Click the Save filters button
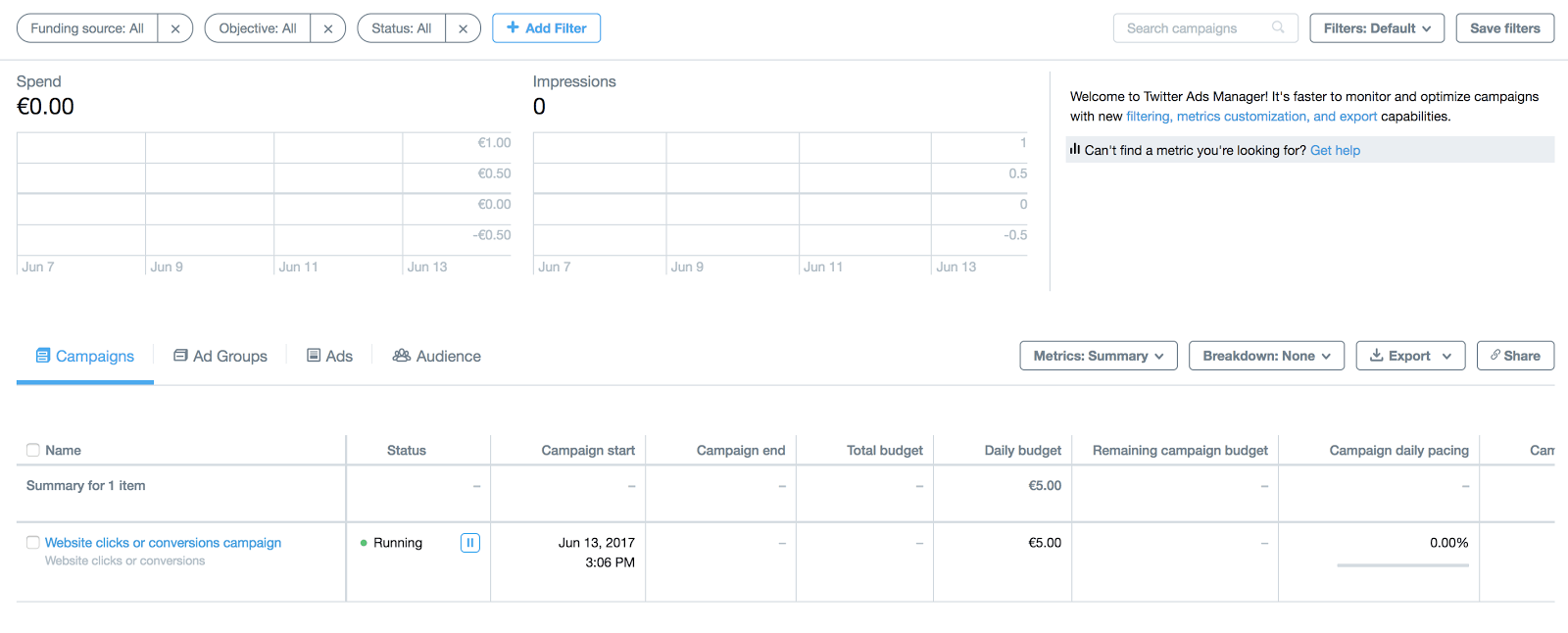Screen dimensions: 1568x633 point(1504,28)
